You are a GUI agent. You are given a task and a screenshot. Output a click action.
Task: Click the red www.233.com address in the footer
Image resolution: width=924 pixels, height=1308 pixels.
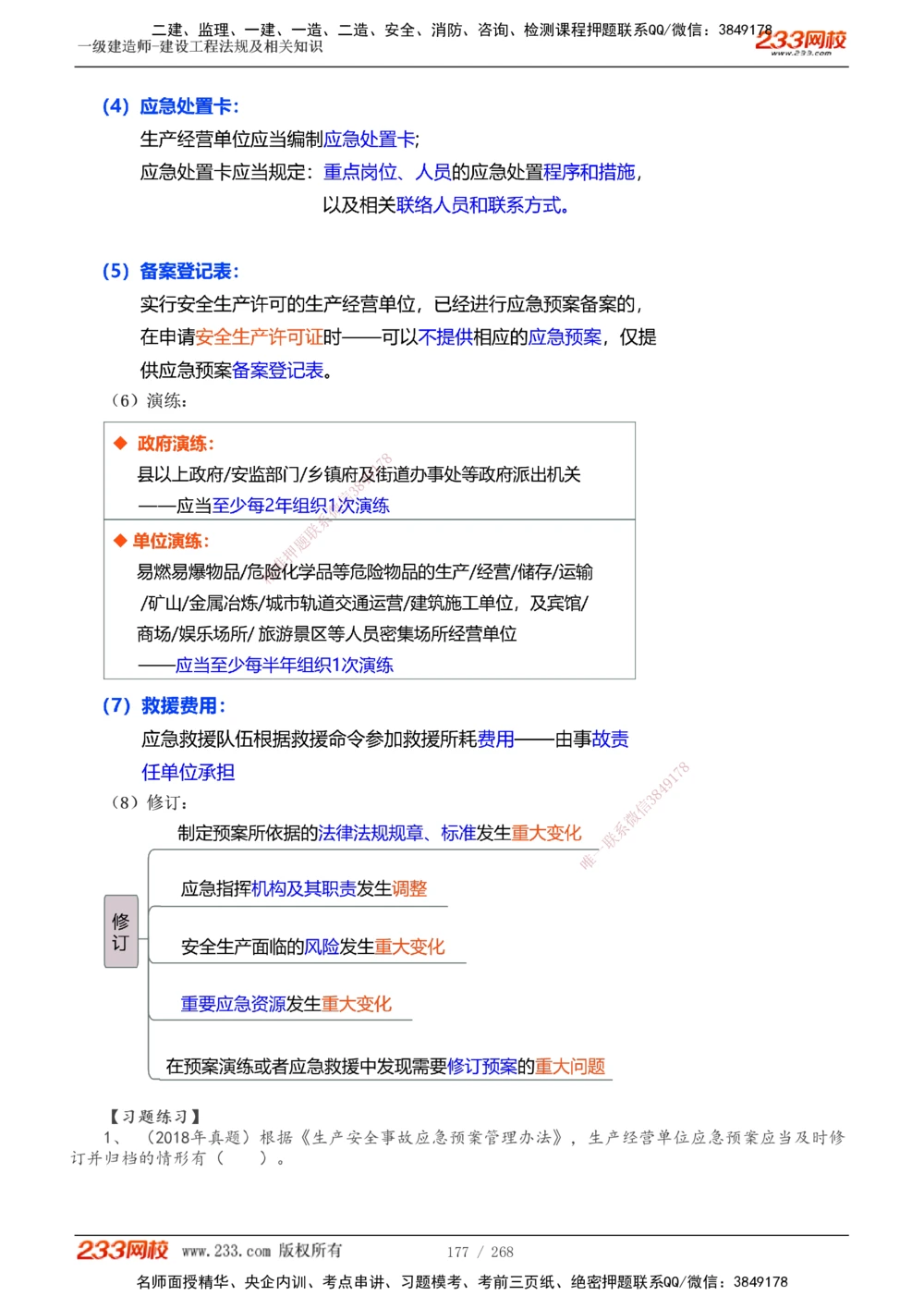tap(225, 1252)
